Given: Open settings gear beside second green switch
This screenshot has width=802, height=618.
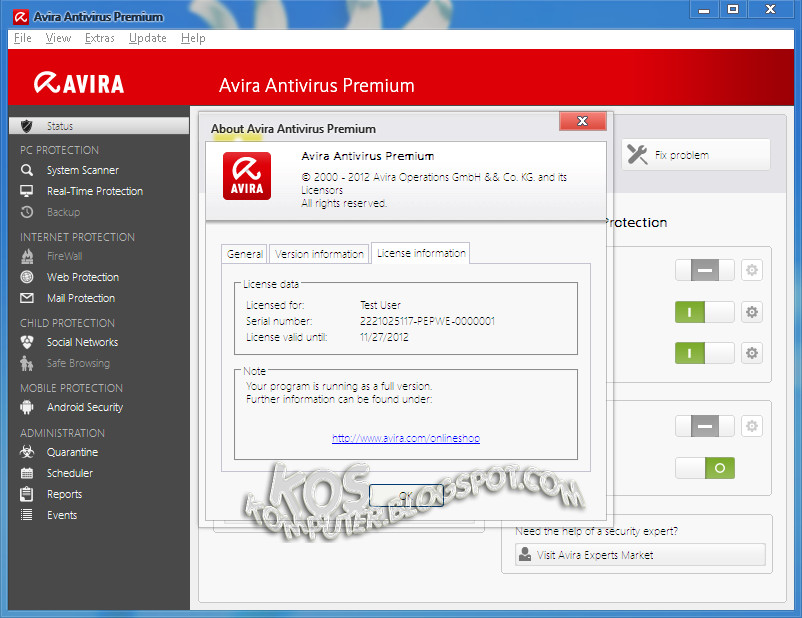Looking at the screenshot, I should [751, 352].
